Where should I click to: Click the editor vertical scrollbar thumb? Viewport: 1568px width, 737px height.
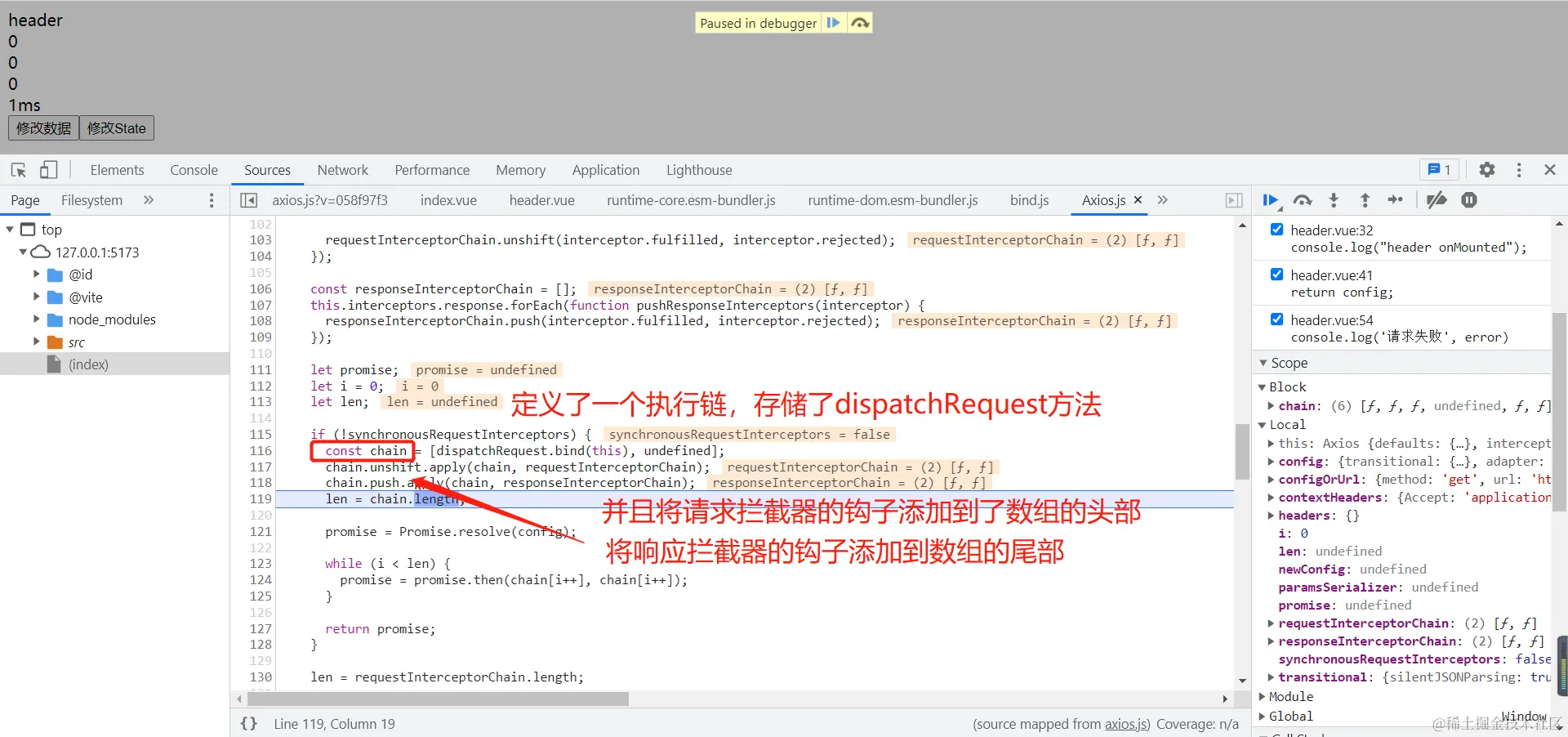tap(1242, 452)
